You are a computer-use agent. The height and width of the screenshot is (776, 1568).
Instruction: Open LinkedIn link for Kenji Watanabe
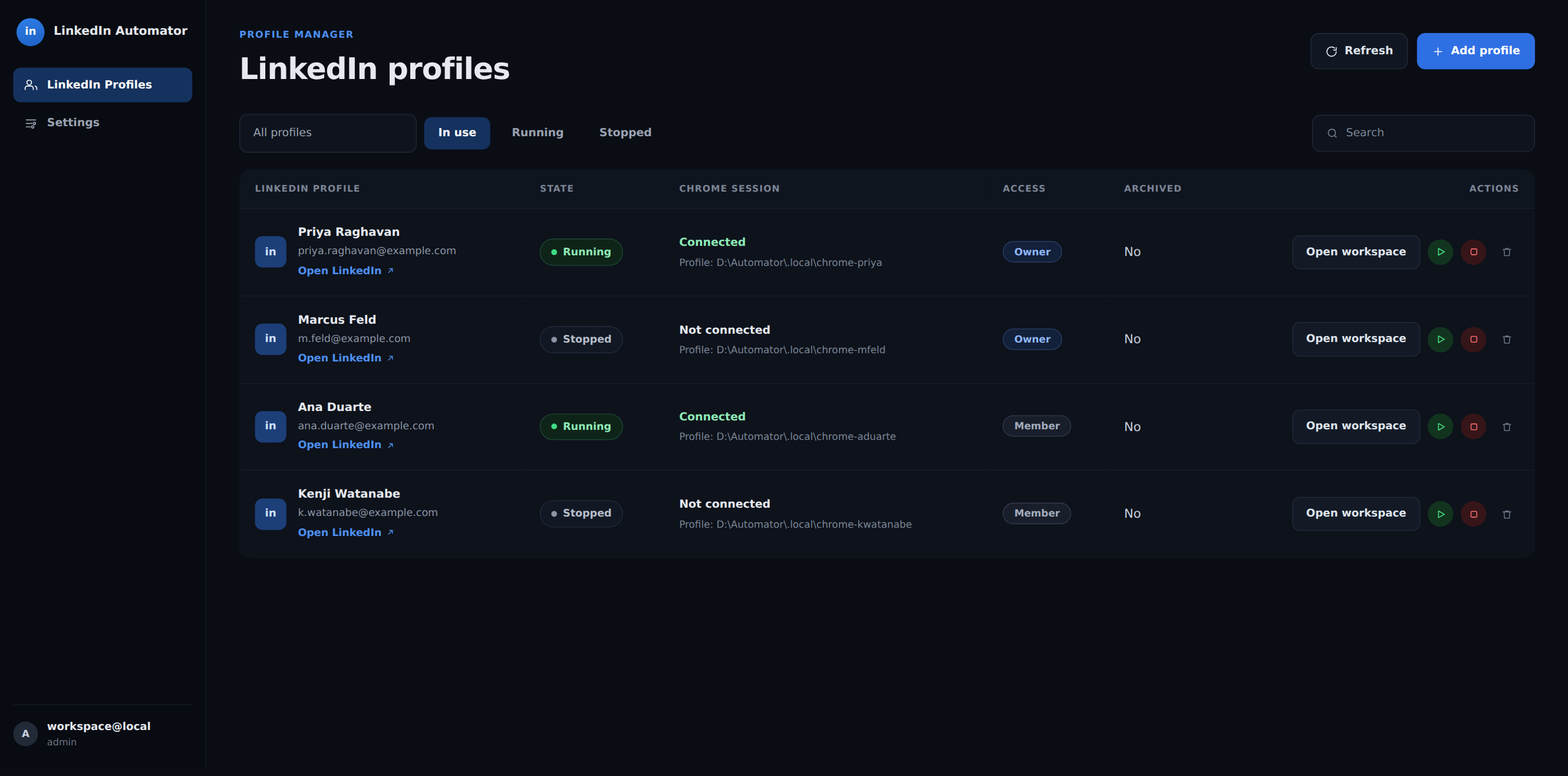[x=345, y=533]
